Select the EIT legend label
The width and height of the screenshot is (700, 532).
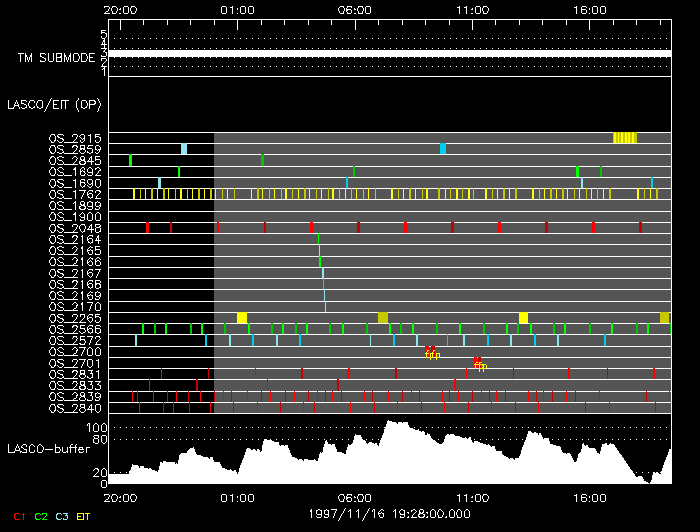tap(84, 517)
